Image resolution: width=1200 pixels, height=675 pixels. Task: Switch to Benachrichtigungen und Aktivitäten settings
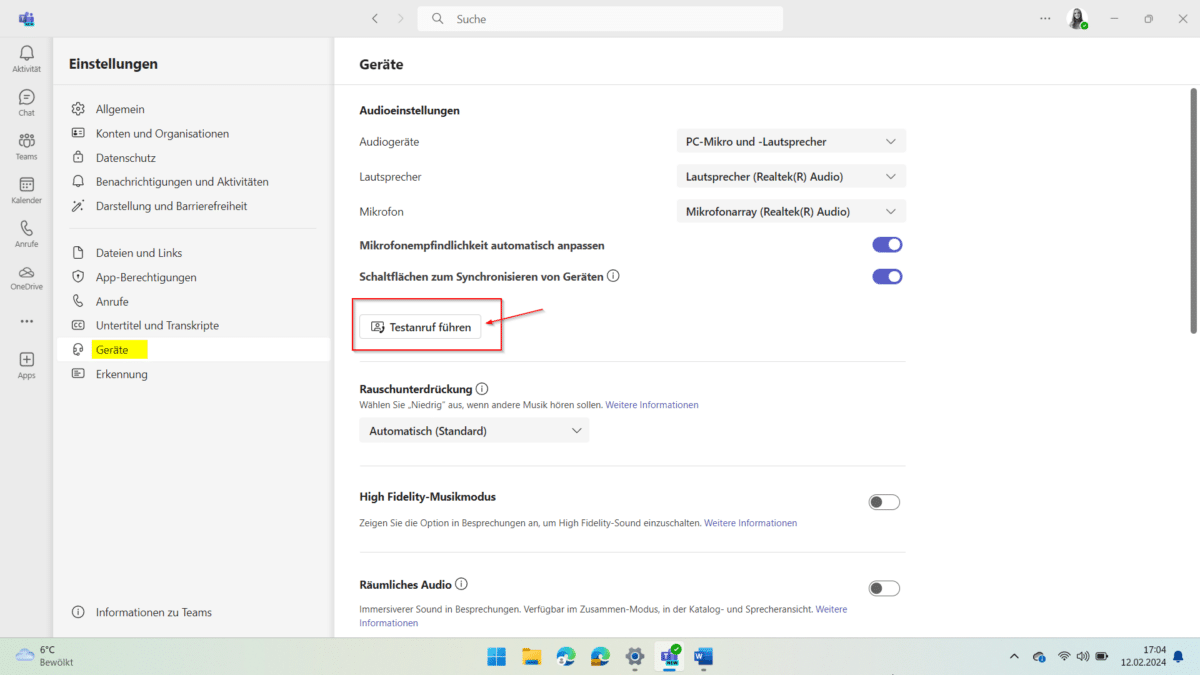(x=182, y=181)
